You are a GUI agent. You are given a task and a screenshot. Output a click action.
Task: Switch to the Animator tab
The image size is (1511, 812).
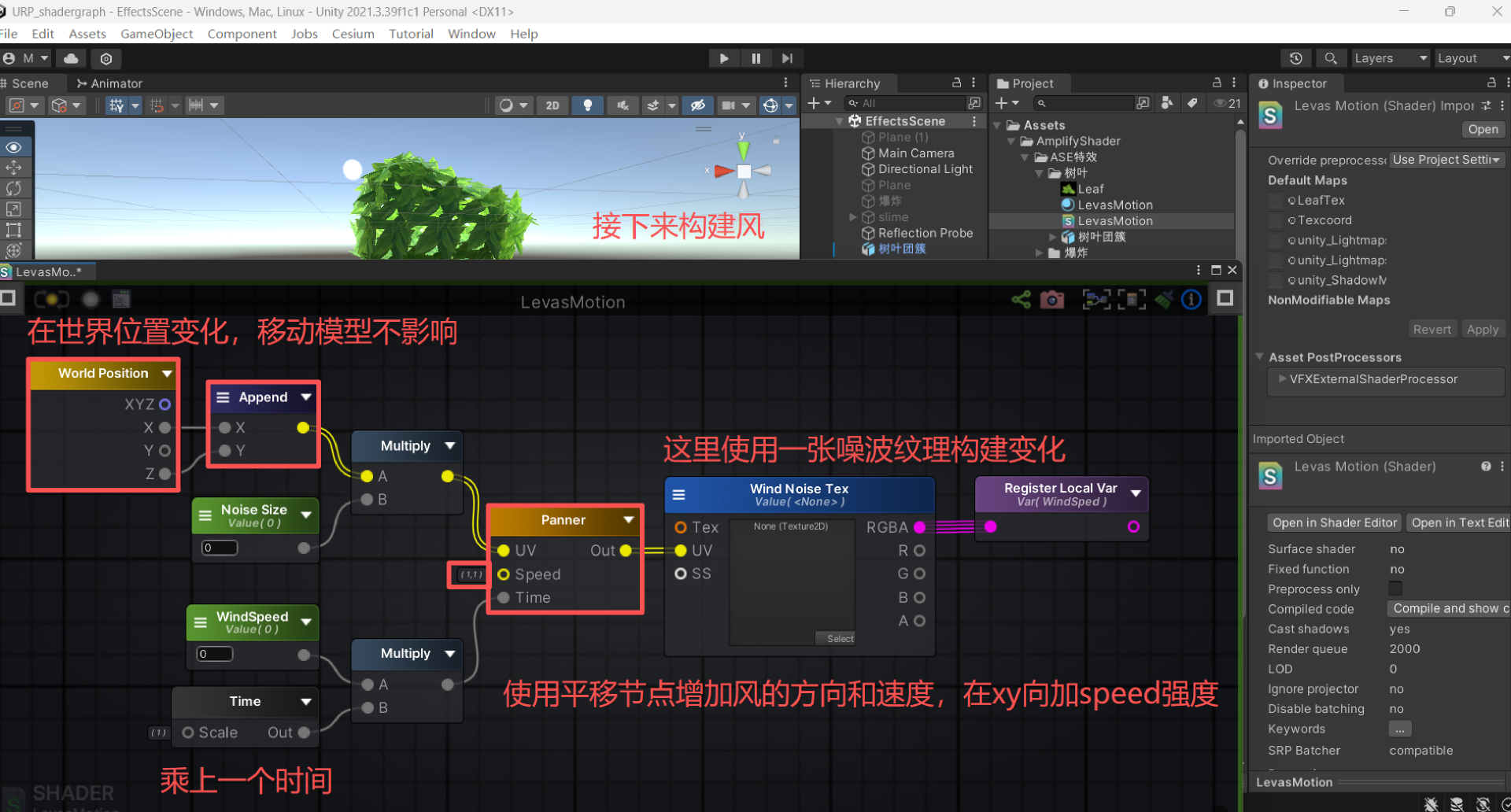click(x=109, y=83)
